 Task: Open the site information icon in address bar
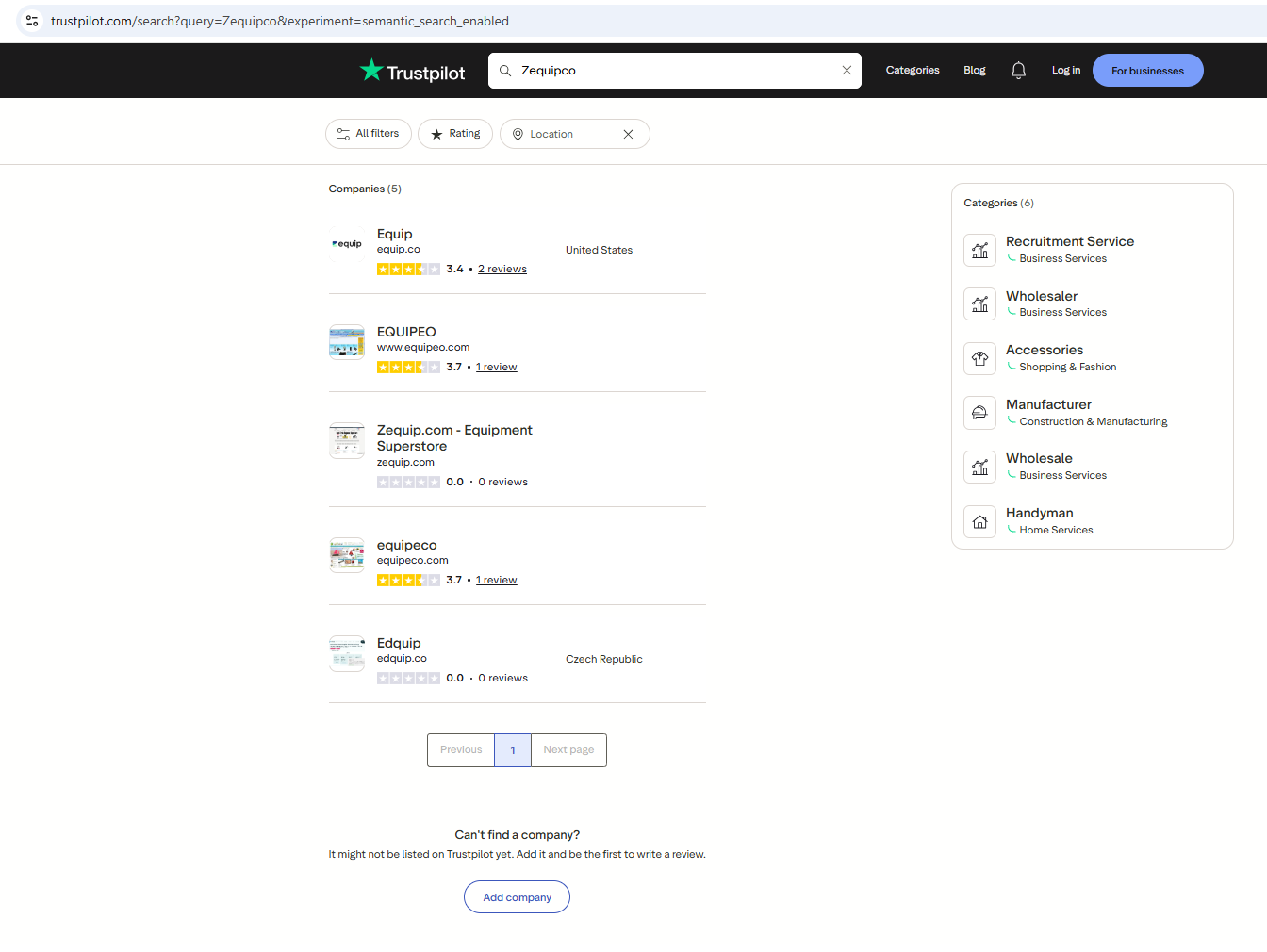[x=32, y=21]
